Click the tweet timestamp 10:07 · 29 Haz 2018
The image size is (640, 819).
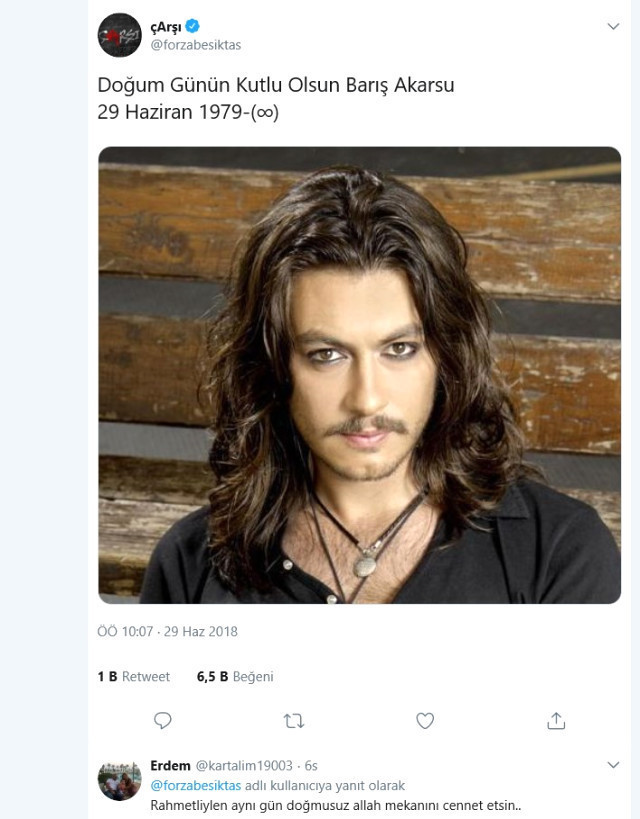click(167, 632)
